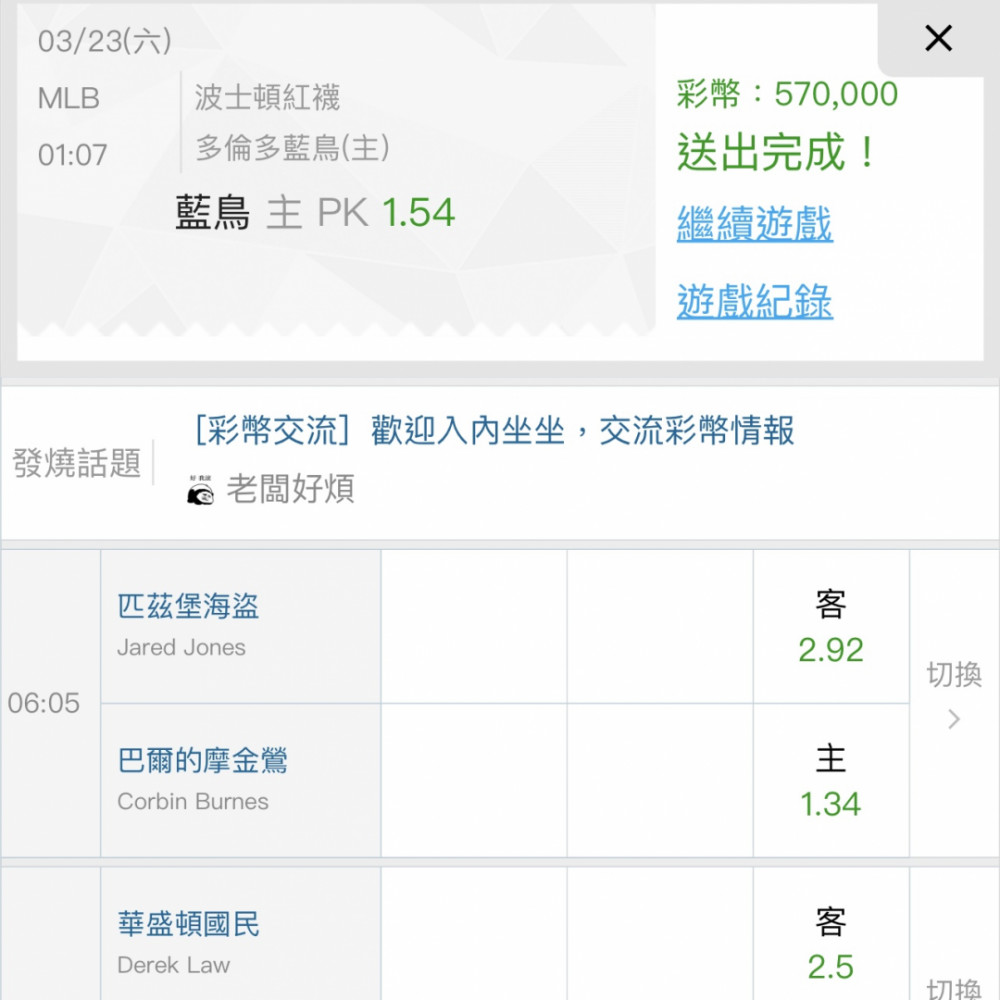Select the 主 1.34 odds for Orioles

pos(830,781)
